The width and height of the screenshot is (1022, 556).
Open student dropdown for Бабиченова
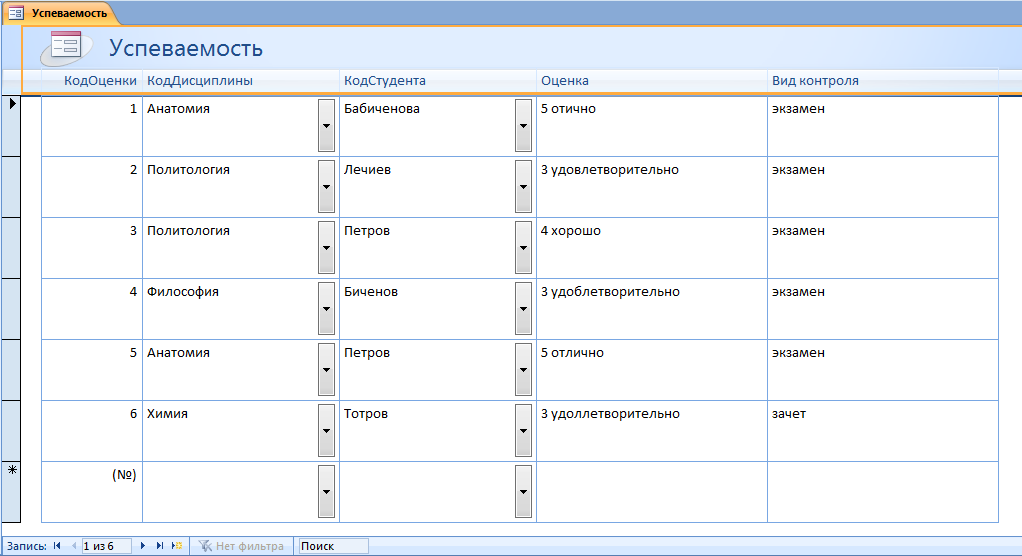[x=523, y=126]
